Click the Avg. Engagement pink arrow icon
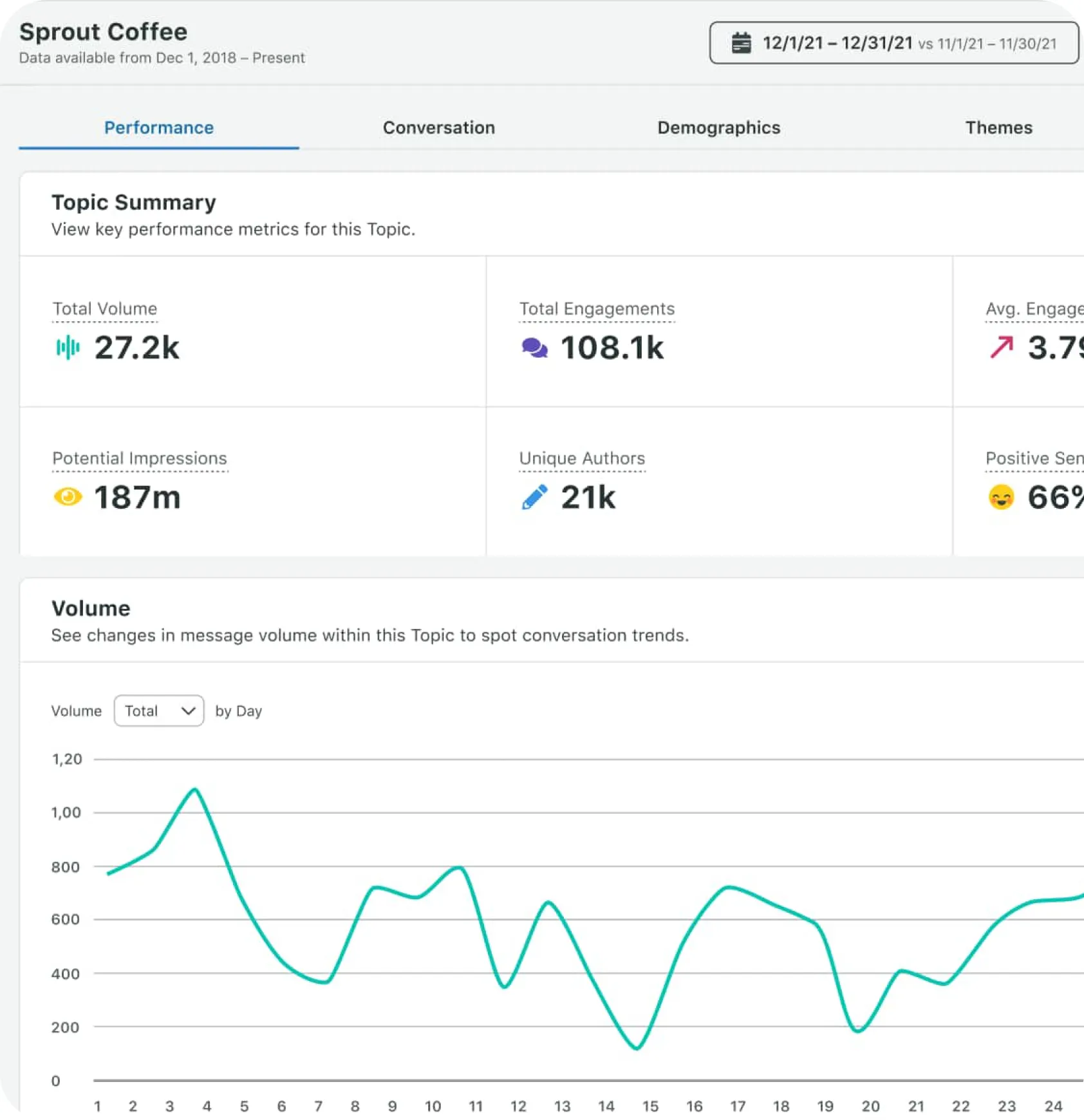The height and width of the screenshot is (1120, 1084). point(1002,348)
